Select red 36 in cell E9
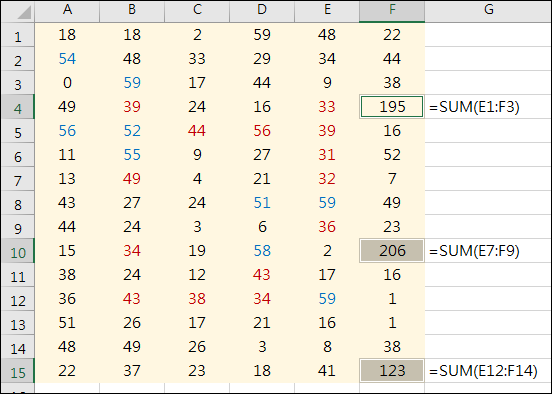This screenshot has height=394, width=552. tap(327, 227)
